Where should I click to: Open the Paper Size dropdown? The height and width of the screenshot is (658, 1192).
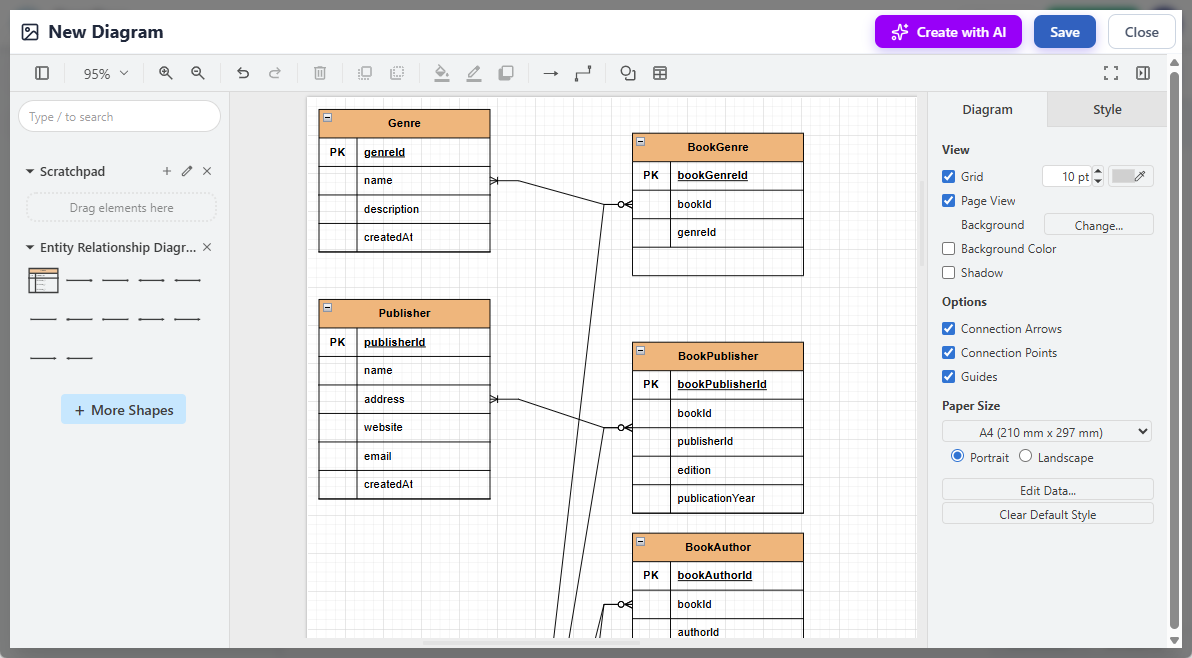click(x=1047, y=431)
